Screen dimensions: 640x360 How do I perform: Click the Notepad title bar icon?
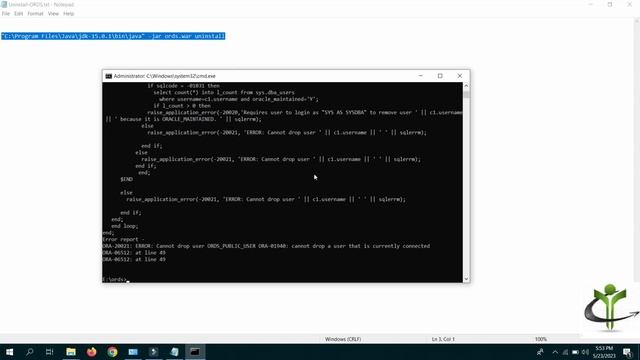(x=4, y=4)
